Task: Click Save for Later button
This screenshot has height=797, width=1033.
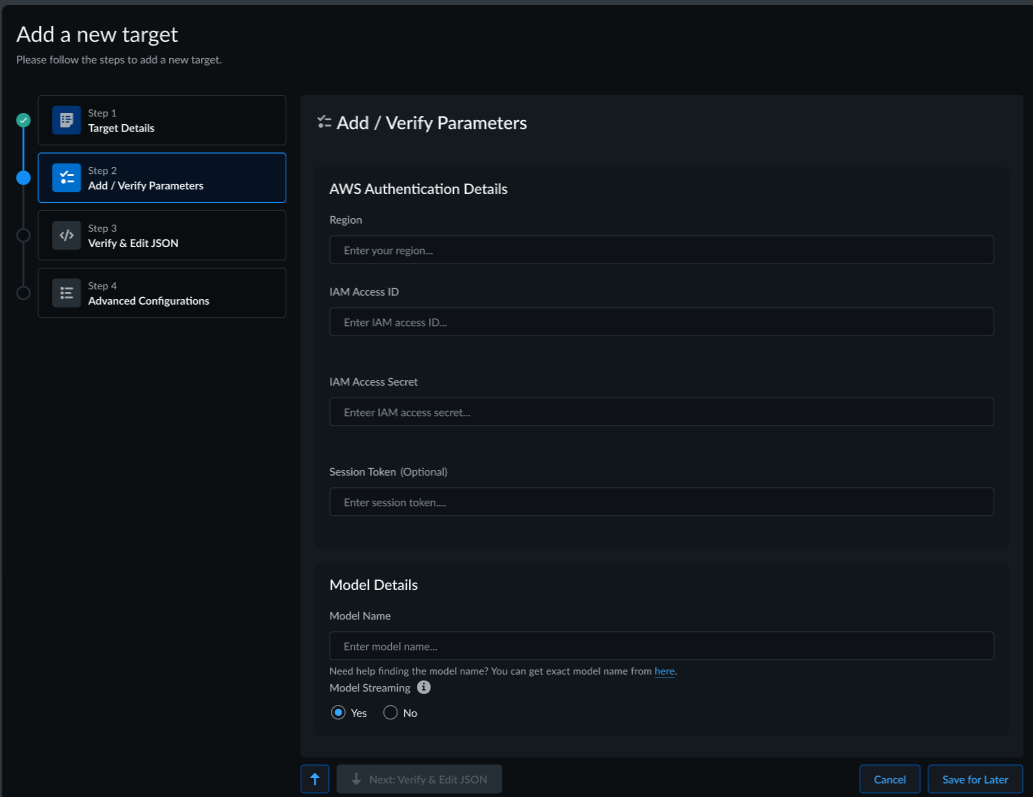Action: click(975, 779)
